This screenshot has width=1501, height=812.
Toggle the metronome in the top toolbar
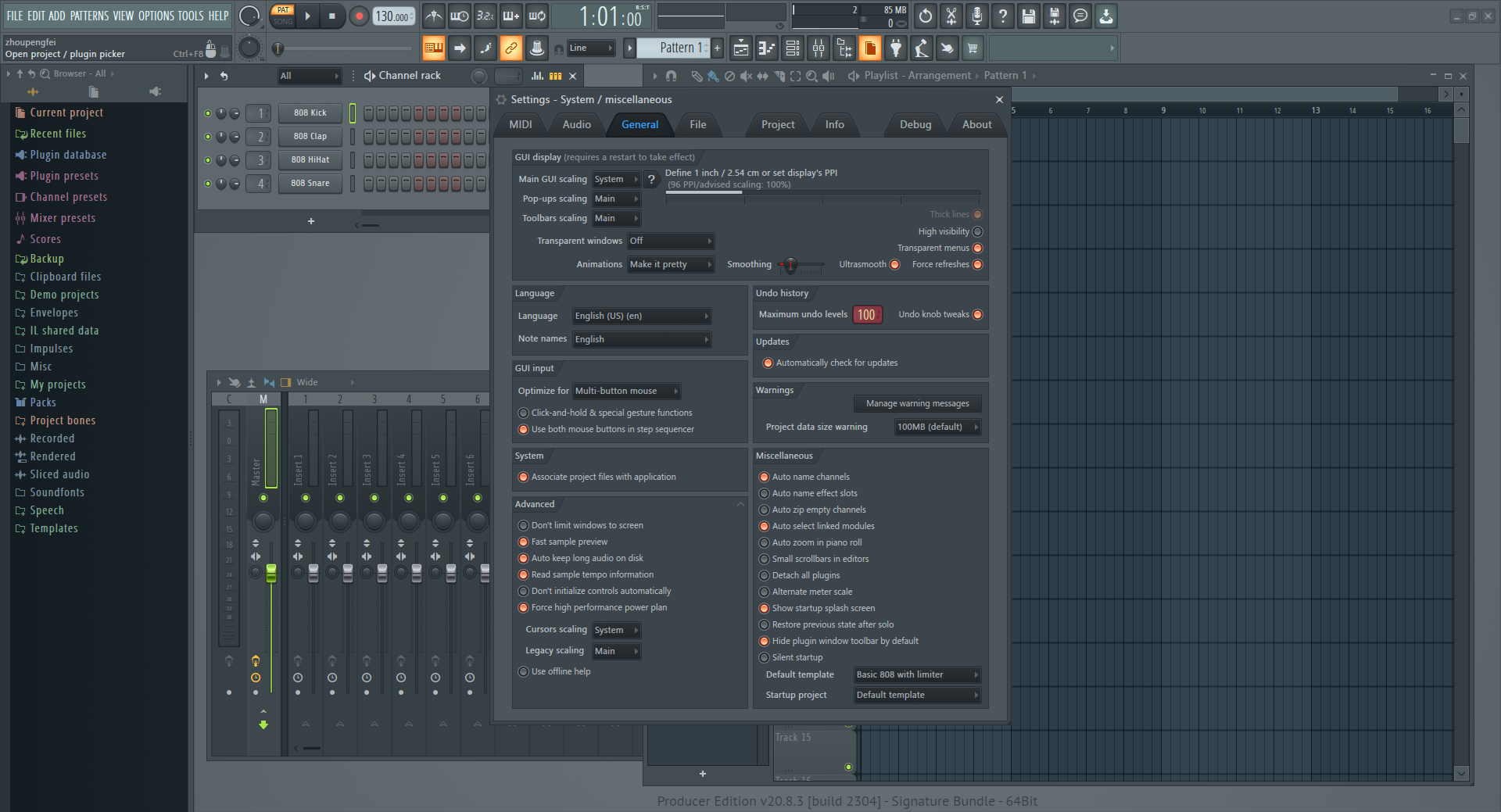point(434,16)
